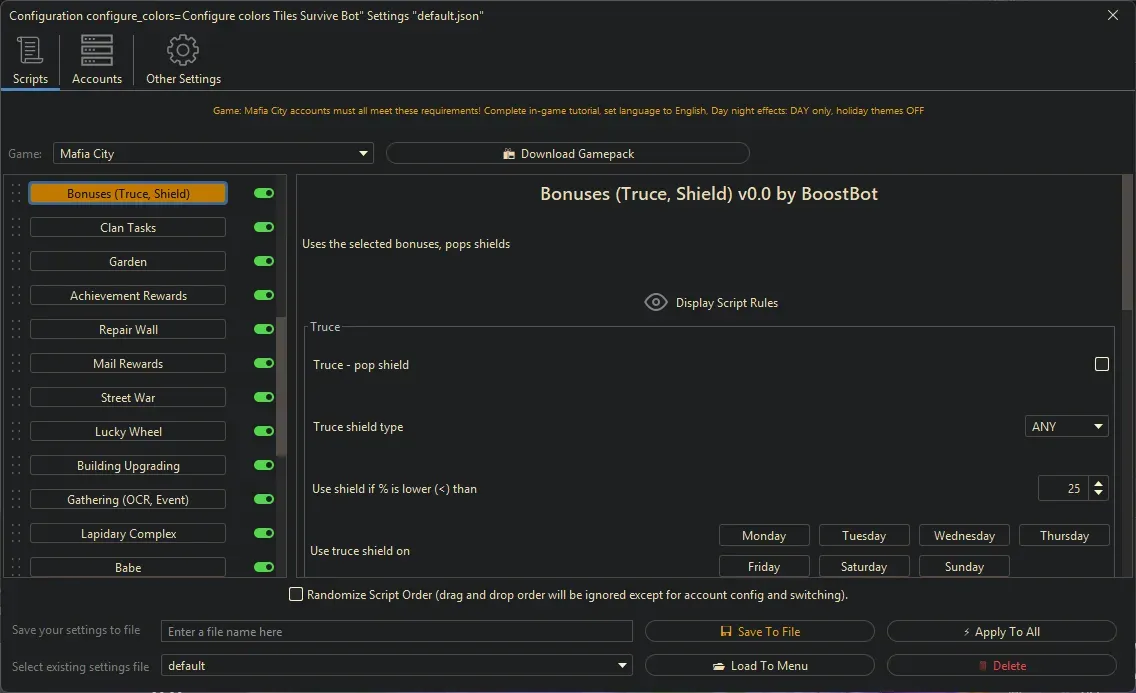Check the Randomize Script Order box
Image resolution: width=1136 pixels, height=693 pixels.
(x=296, y=595)
